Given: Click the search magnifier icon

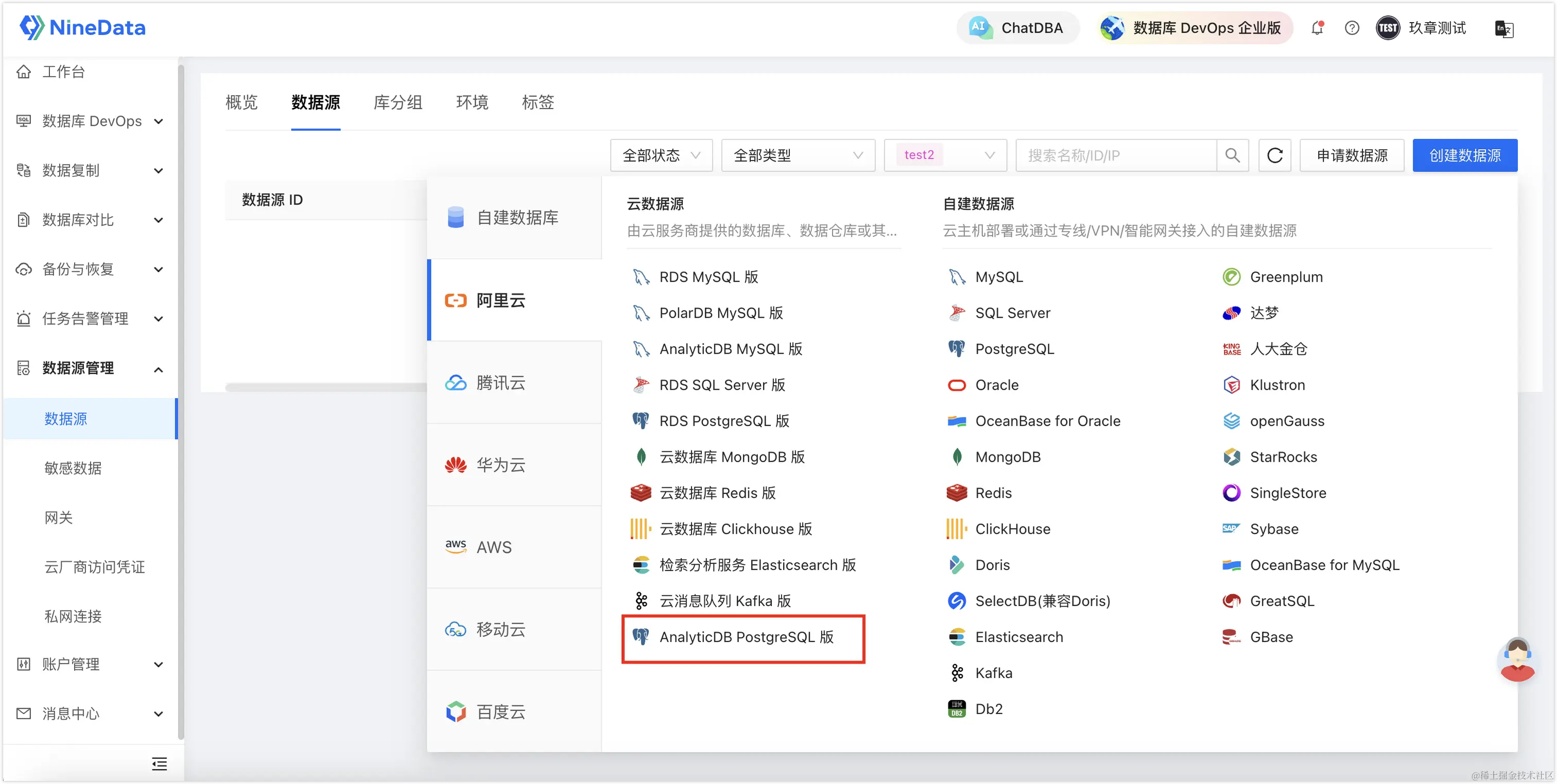Looking at the screenshot, I should pos(1233,155).
